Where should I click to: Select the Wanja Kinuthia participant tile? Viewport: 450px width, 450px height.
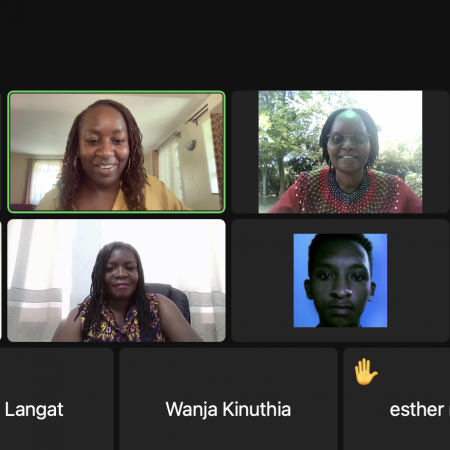coord(228,399)
